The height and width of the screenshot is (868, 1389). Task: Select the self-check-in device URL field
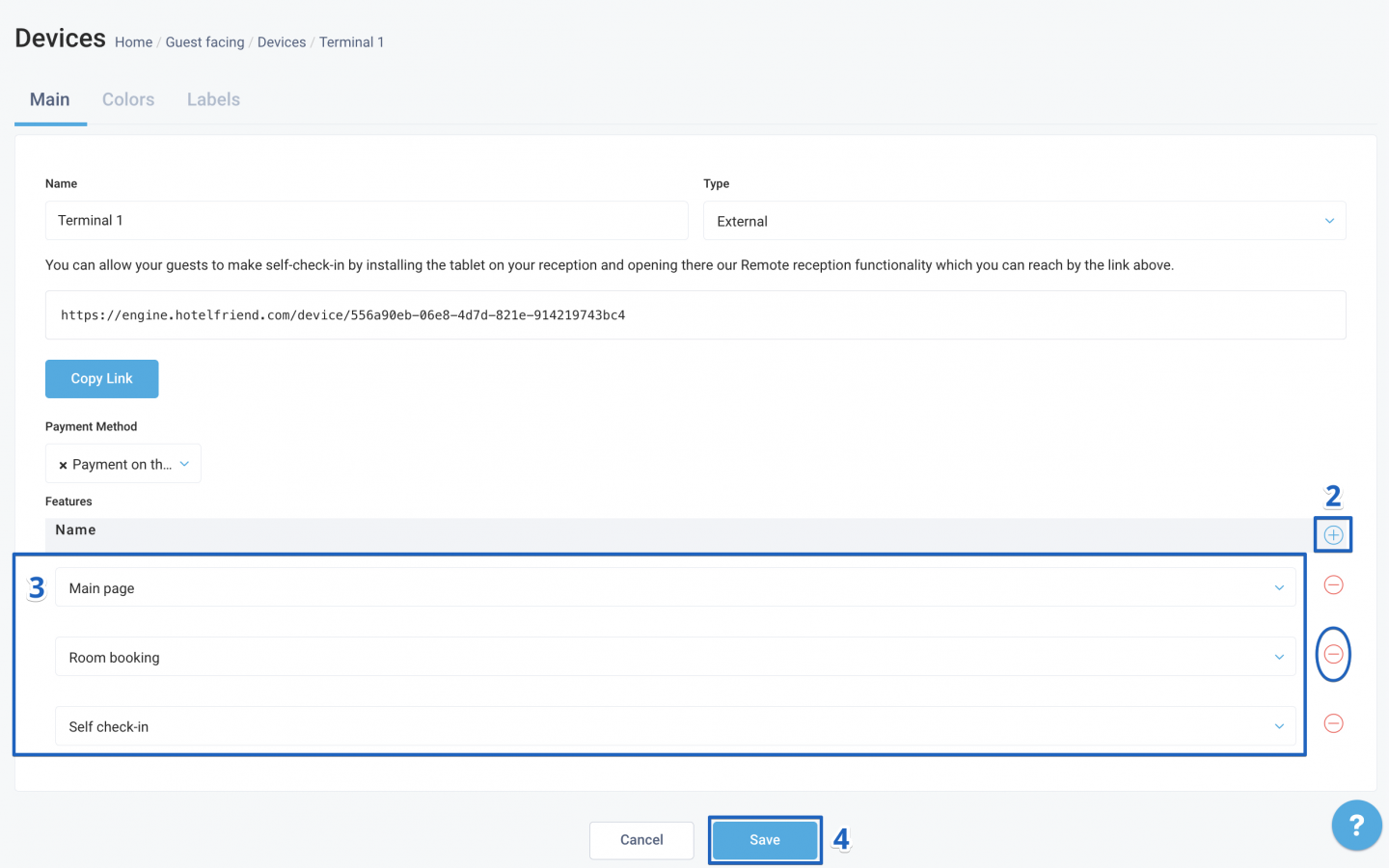click(x=695, y=314)
